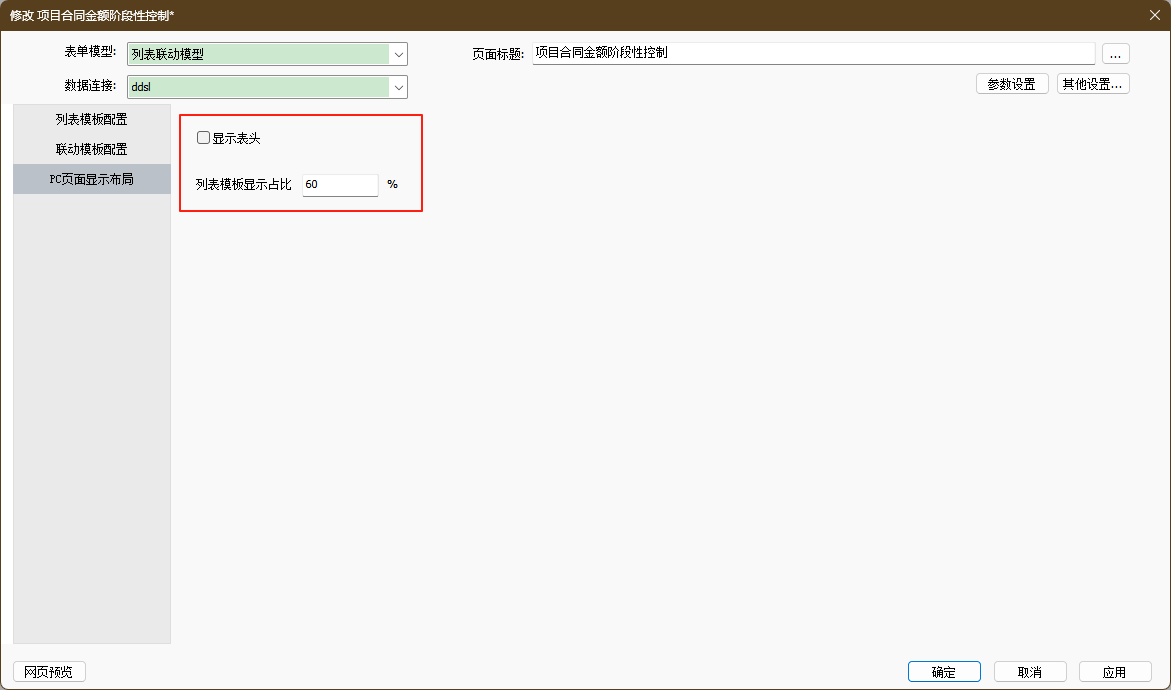This screenshot has height=690, width=1171.
Task: Click the ellipsis button beside 页面标题
Action: coord(1115,54)
